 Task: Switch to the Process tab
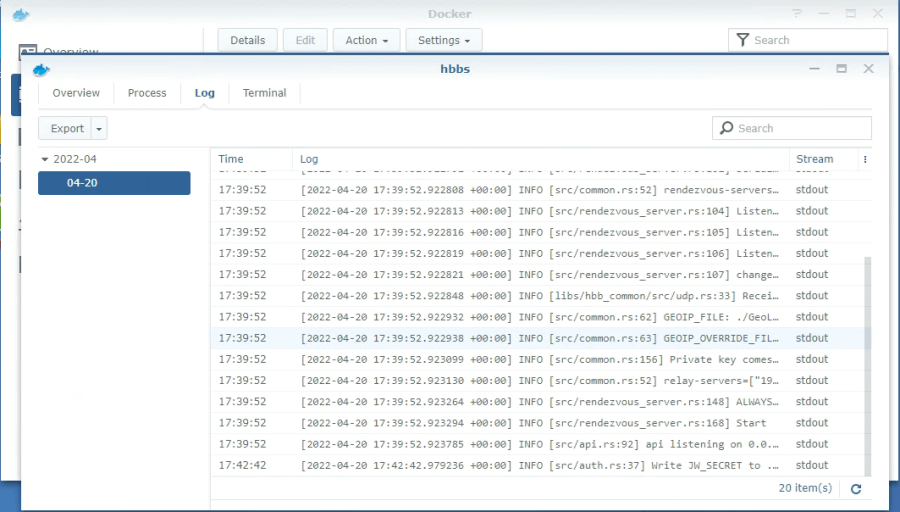[147, 93]
